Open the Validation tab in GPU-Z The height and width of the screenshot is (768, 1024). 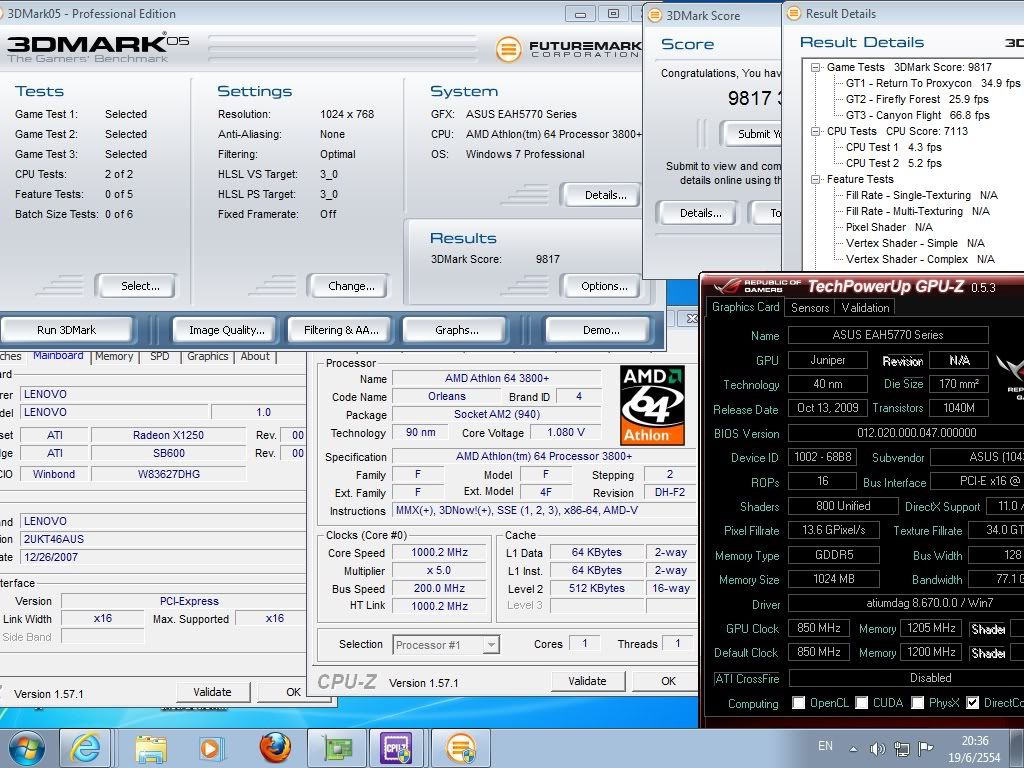(x=865, y=308)
